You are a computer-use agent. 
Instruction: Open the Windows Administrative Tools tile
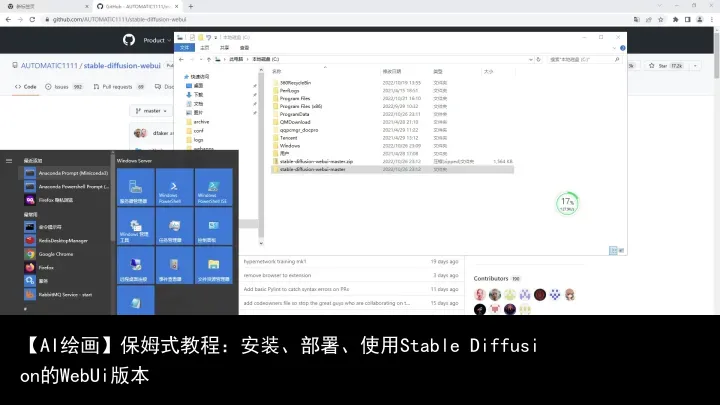click(135, 226)
